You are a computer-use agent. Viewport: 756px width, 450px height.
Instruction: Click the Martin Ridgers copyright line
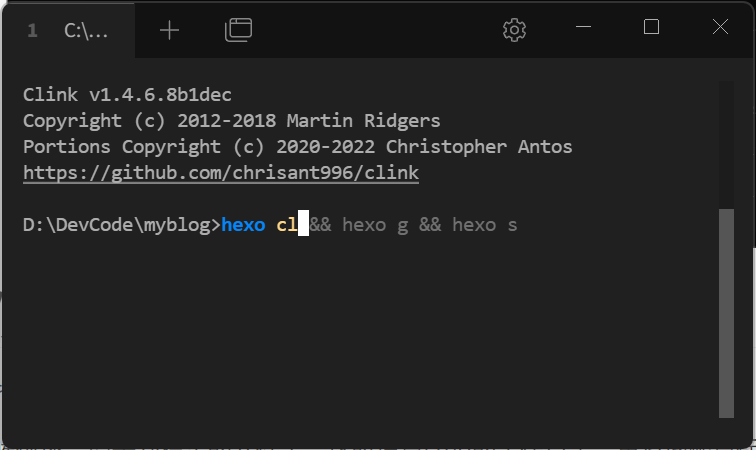231,121
